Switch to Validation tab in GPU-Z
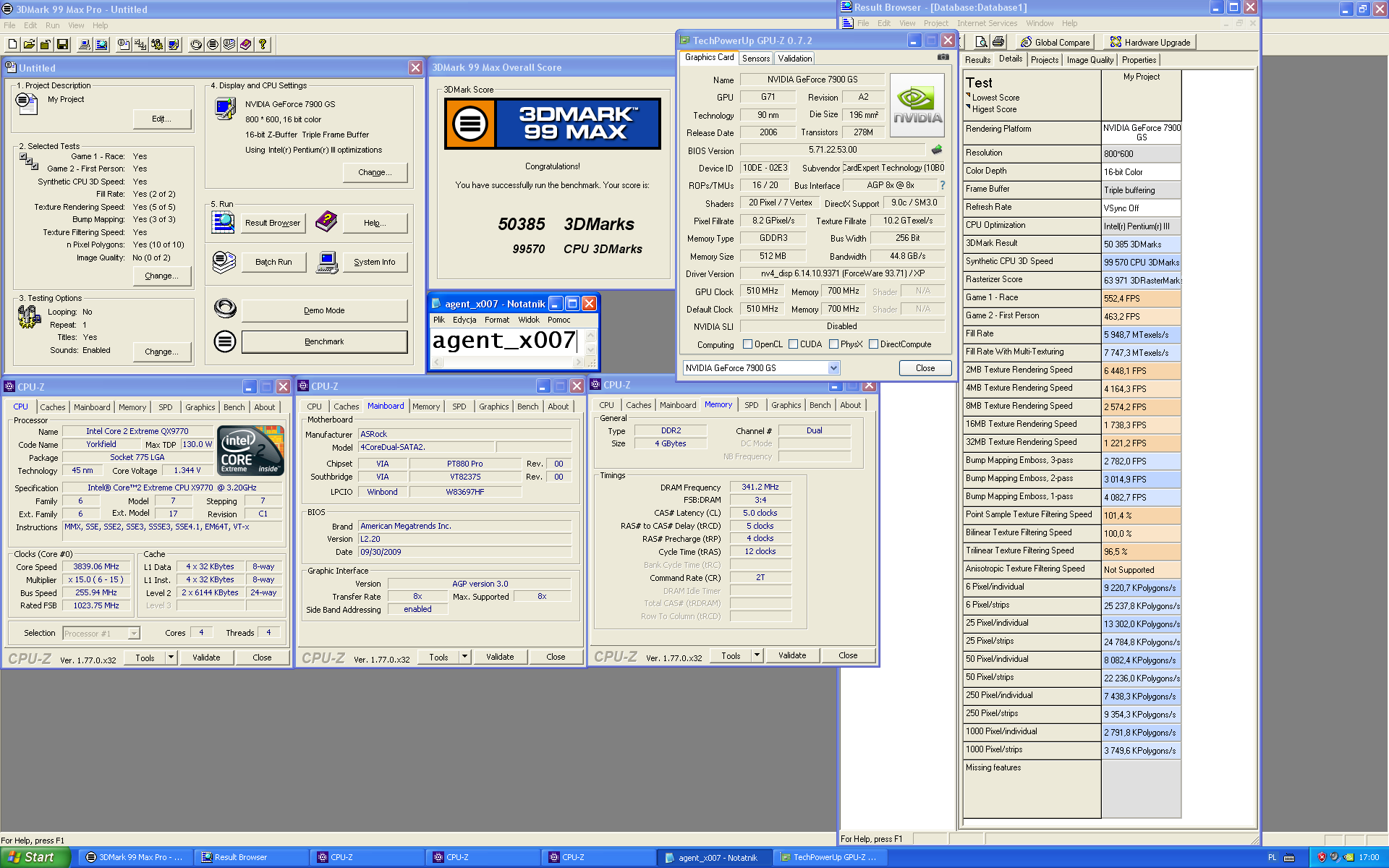The height and width of the screenshot is (868, 1389). coord(795,59)
